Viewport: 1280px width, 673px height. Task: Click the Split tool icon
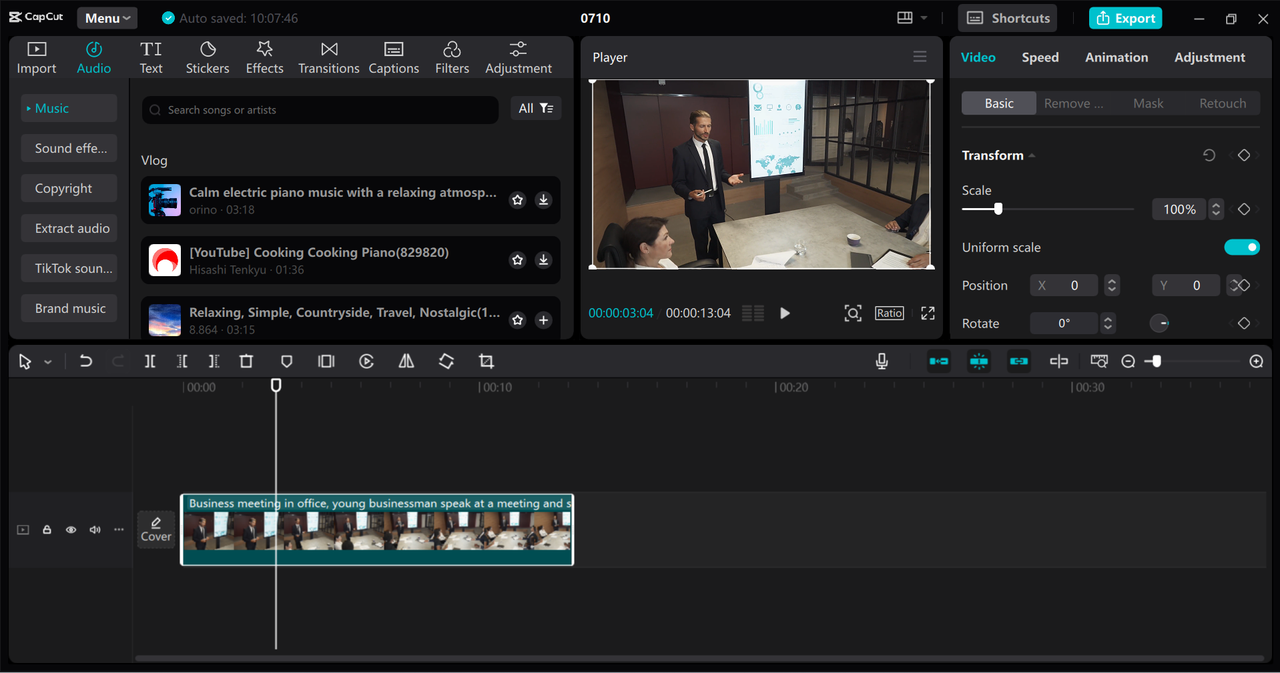pyautogui.click(x=150, y=361)
